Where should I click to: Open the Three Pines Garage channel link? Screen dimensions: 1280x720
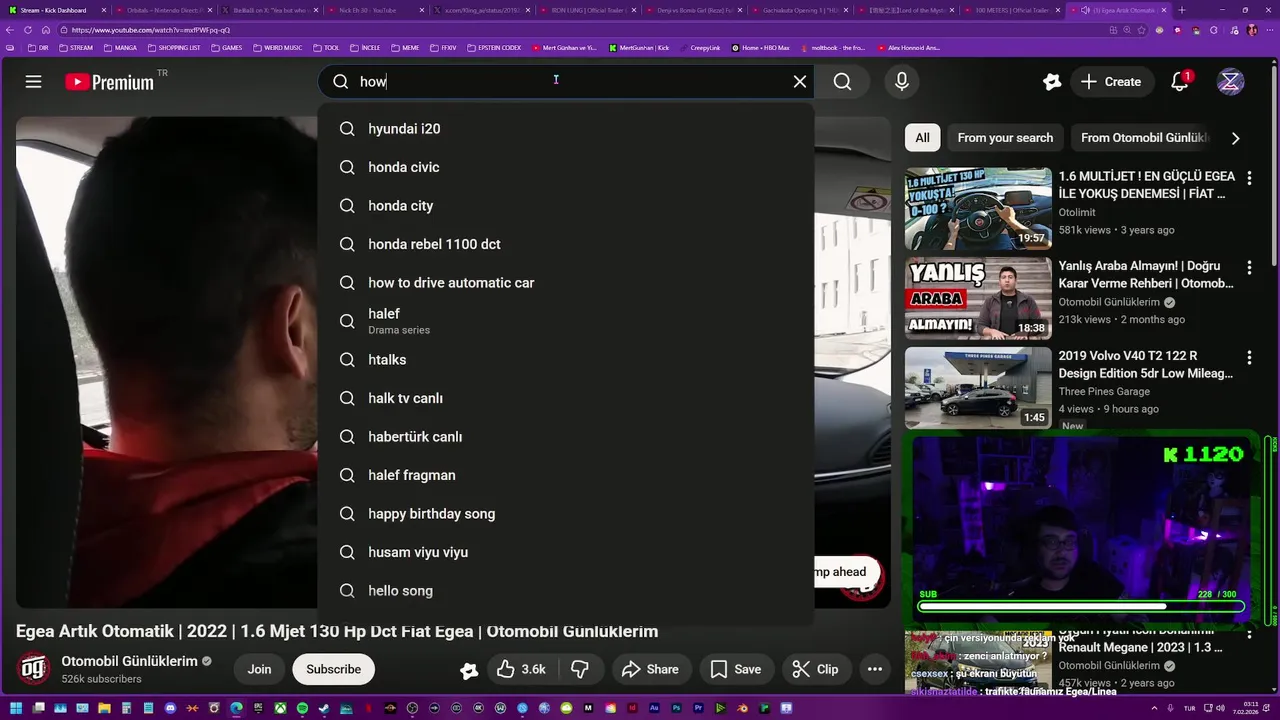[x=1104, y=391]
